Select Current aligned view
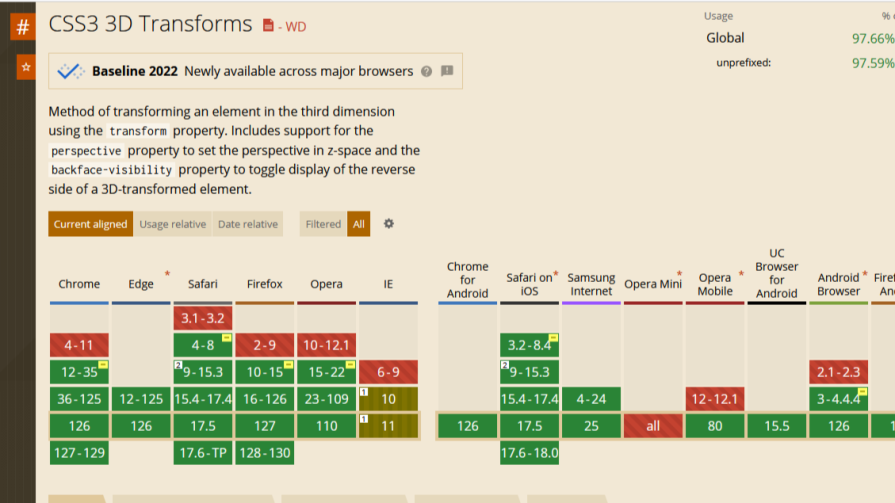Image resolution: width=895 pixels, height=503 pixels. pos(90,224)
